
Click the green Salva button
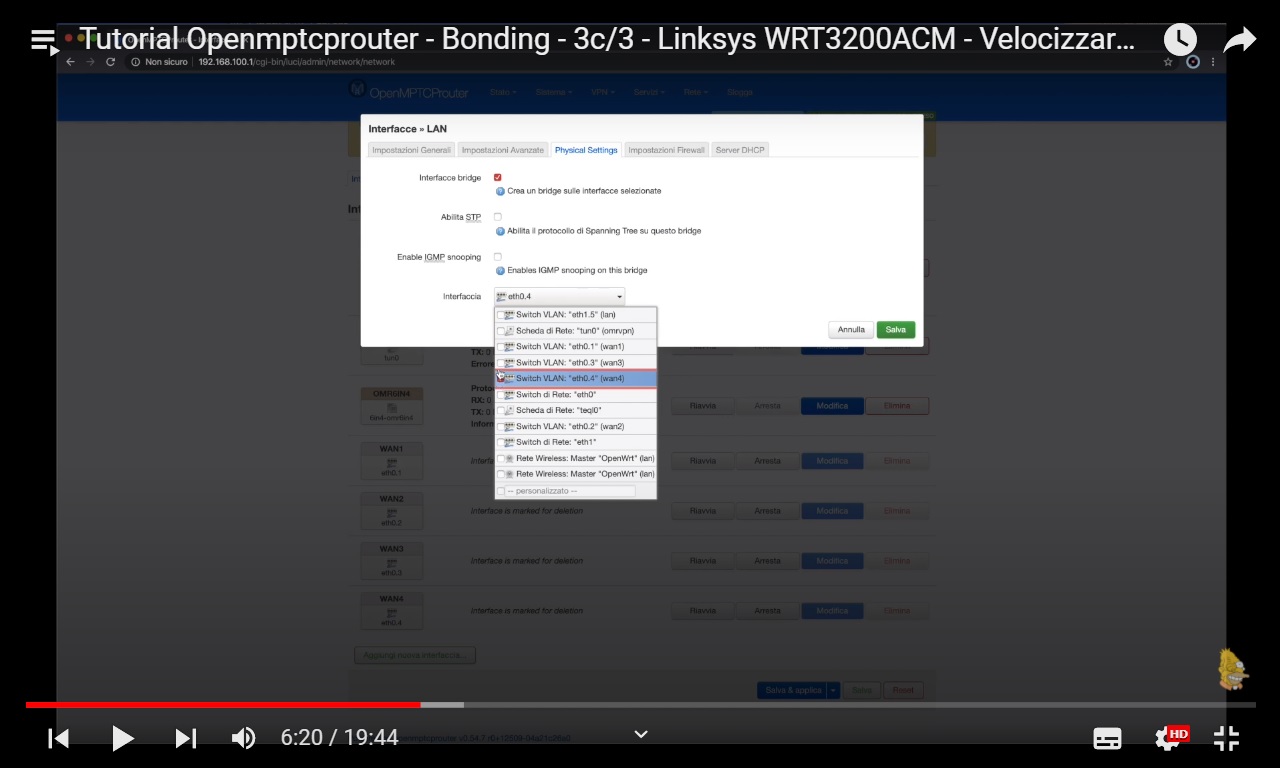pos(894,329)
